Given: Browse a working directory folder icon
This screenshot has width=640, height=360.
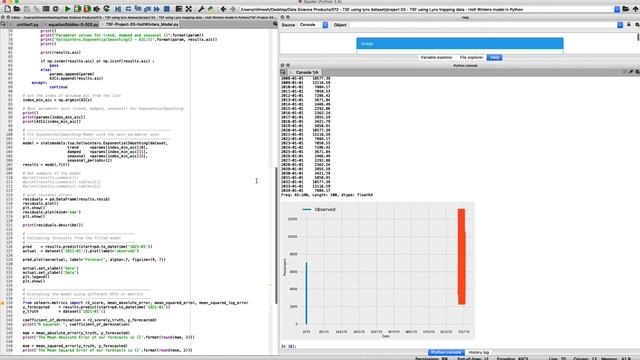Looking at the screenshot, I should (x=626, y=9).
